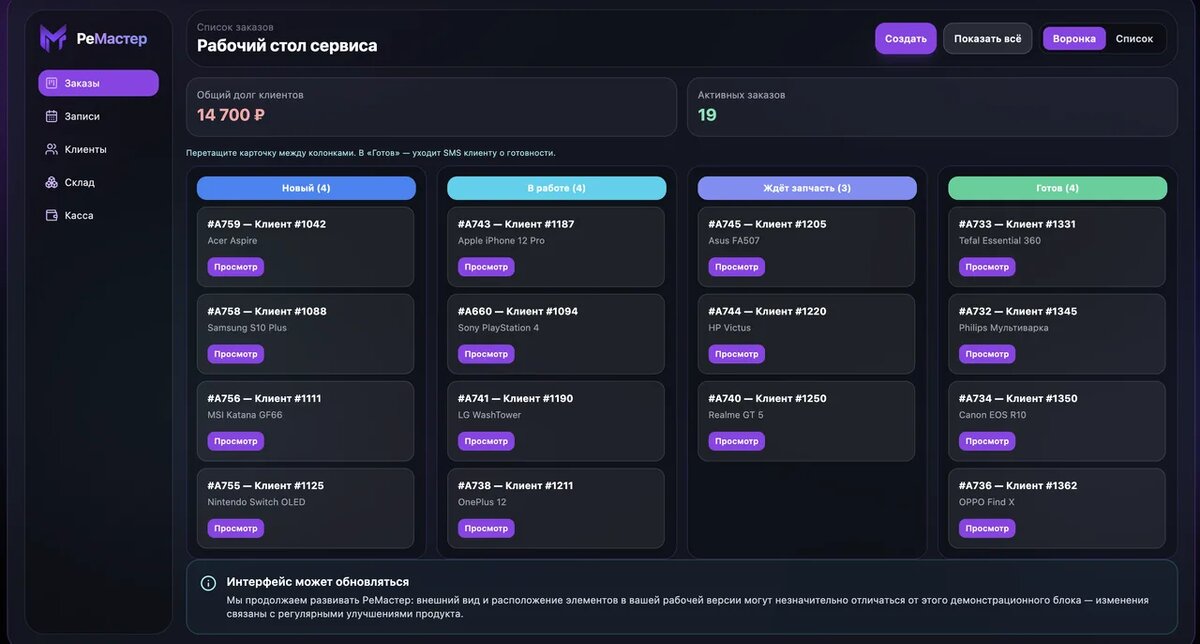Screen dimensions: 1200x644
Task: Click the Создать button
Action: [906, 38]
